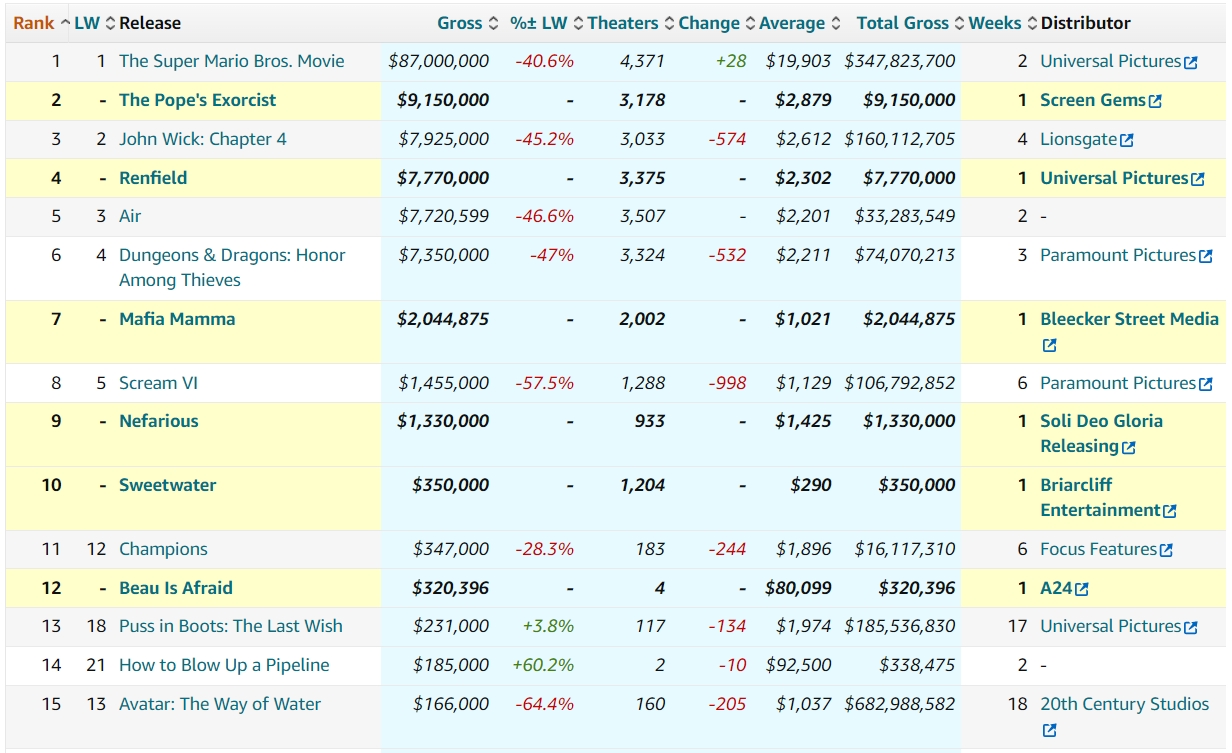Click external icon beside Soli Deo Gloria Releasing

click(1129, 448)
